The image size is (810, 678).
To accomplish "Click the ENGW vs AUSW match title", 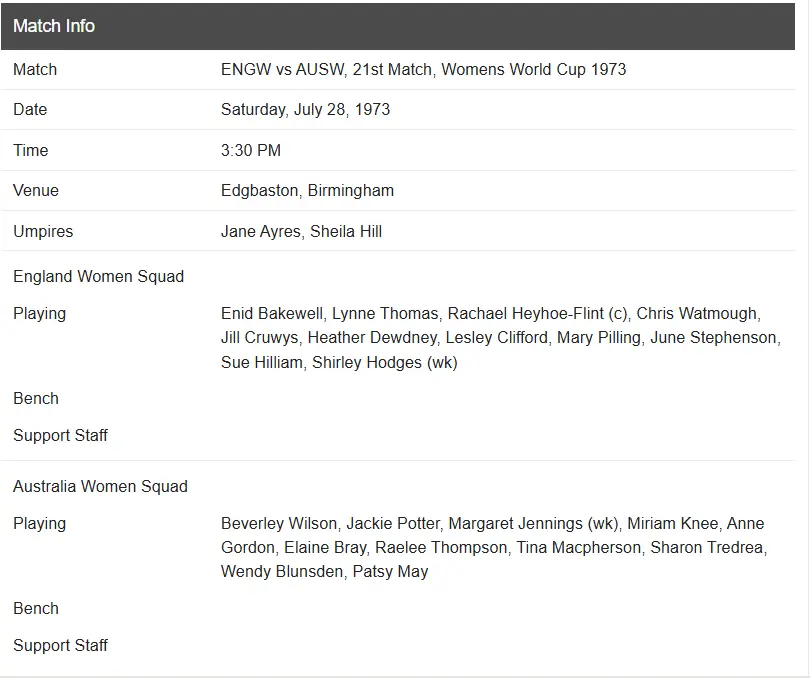I will tap(423, 69).
